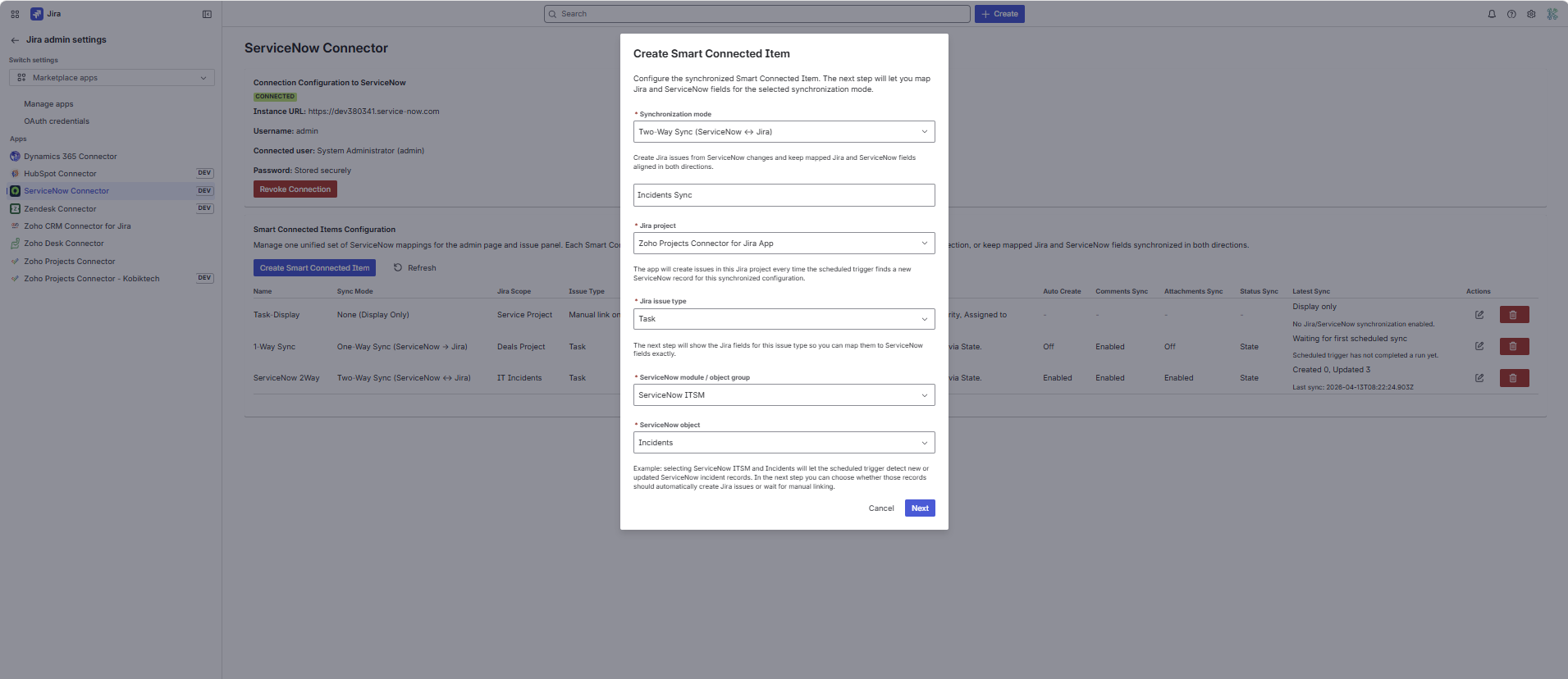The image size is (1568, 679).
Task: Open the Jira project dropdown
Action: tap(784, 244)
